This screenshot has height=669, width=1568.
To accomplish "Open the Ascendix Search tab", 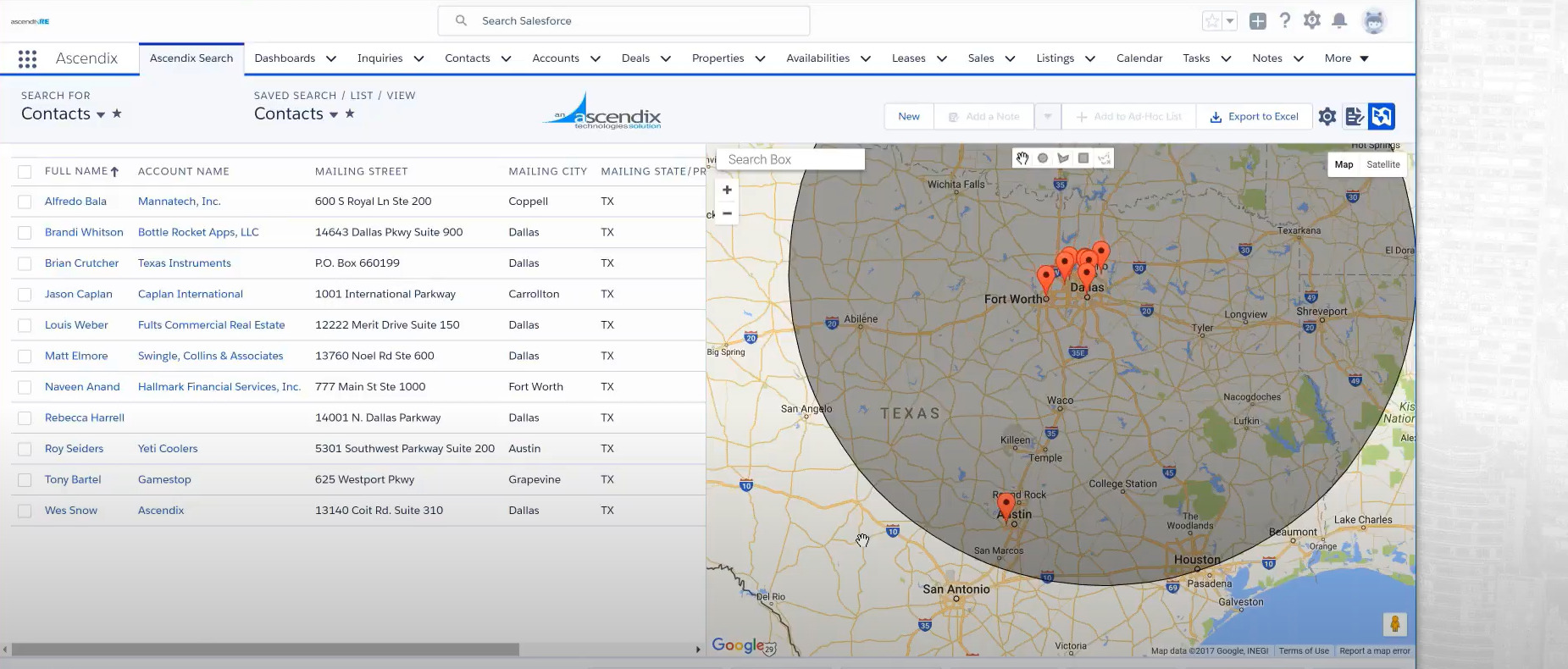I will click(191, 58).
